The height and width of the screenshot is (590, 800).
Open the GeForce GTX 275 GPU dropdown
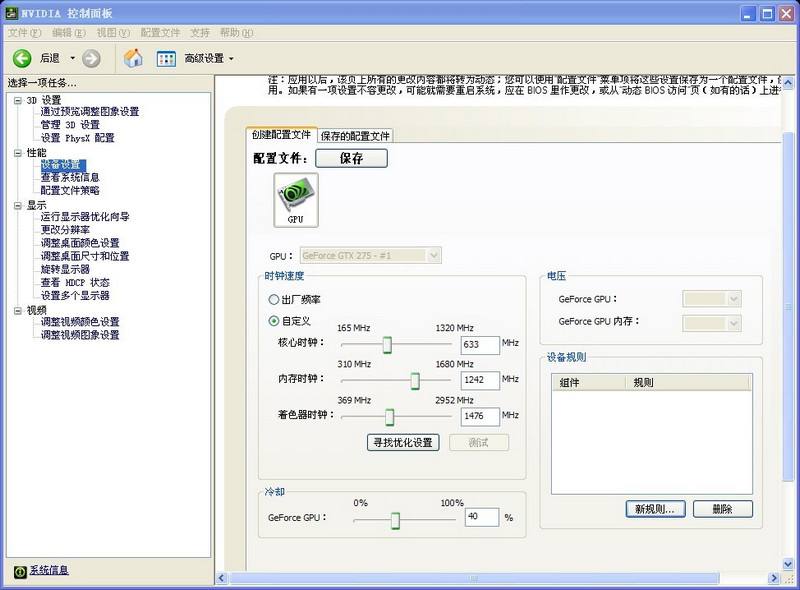click(x=433, y=255)
